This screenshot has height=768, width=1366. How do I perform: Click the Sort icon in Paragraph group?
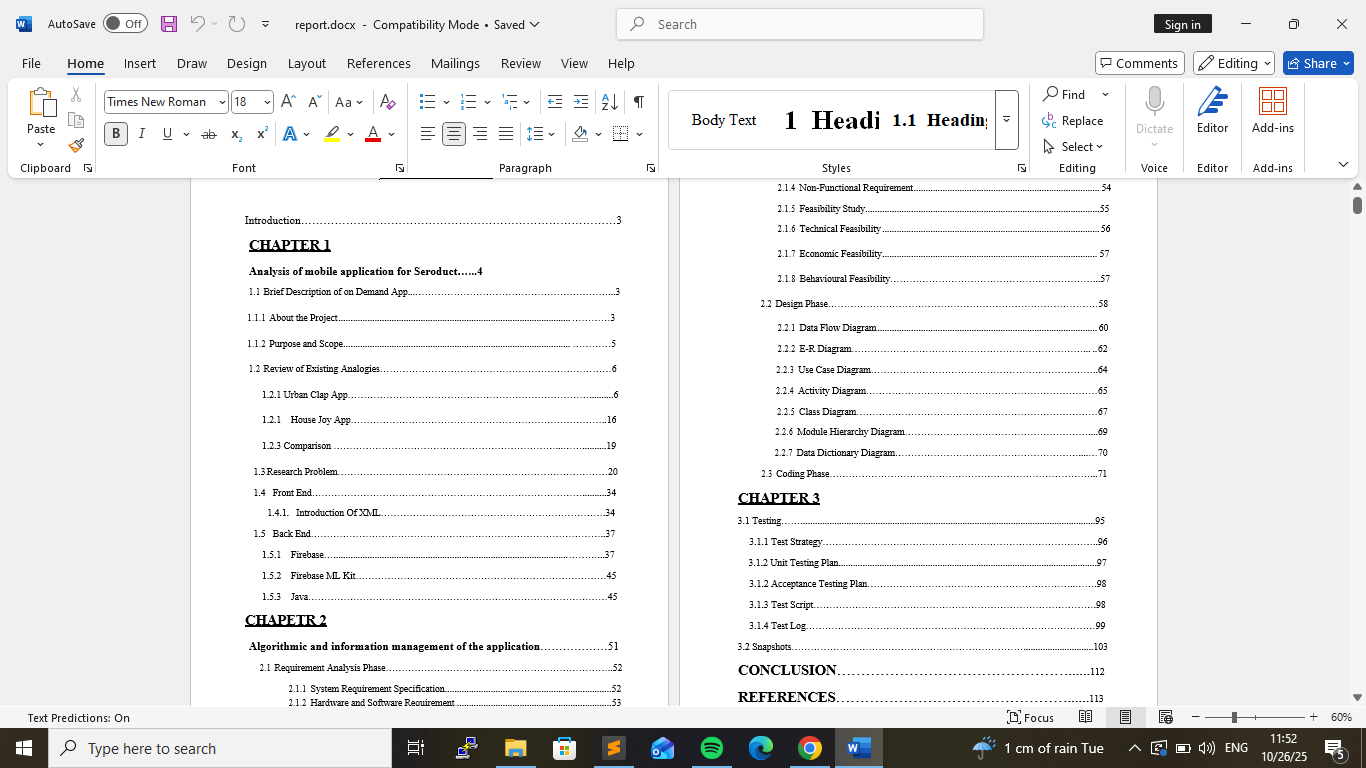(609, 102)
